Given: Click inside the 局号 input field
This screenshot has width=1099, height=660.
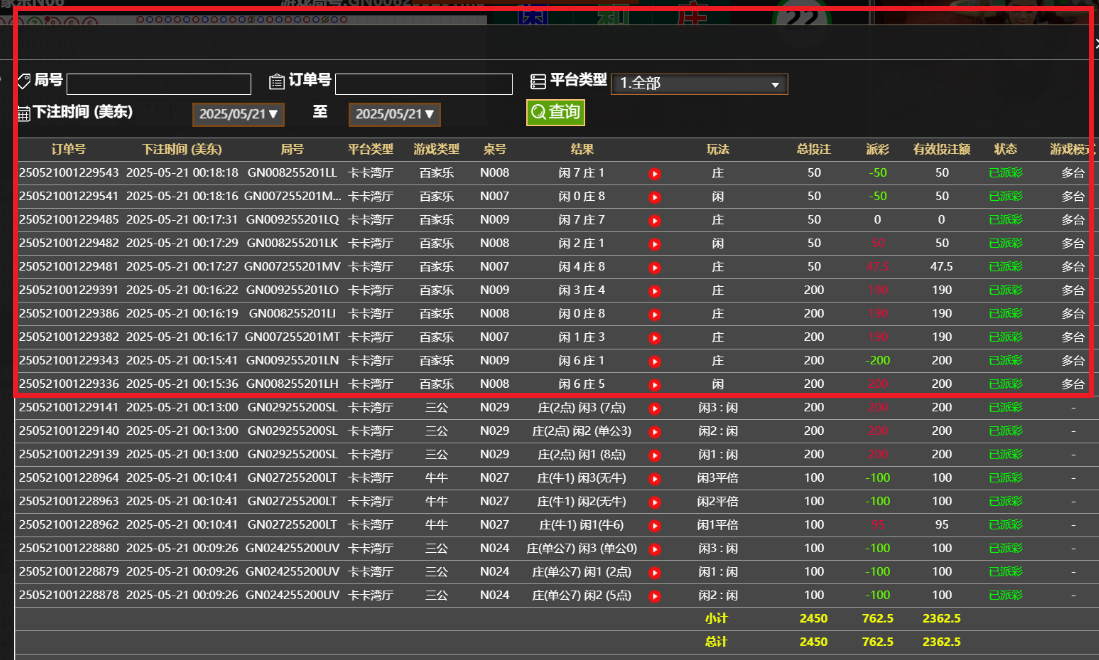Looking at the screenshot, I should (x=158, y=83).
